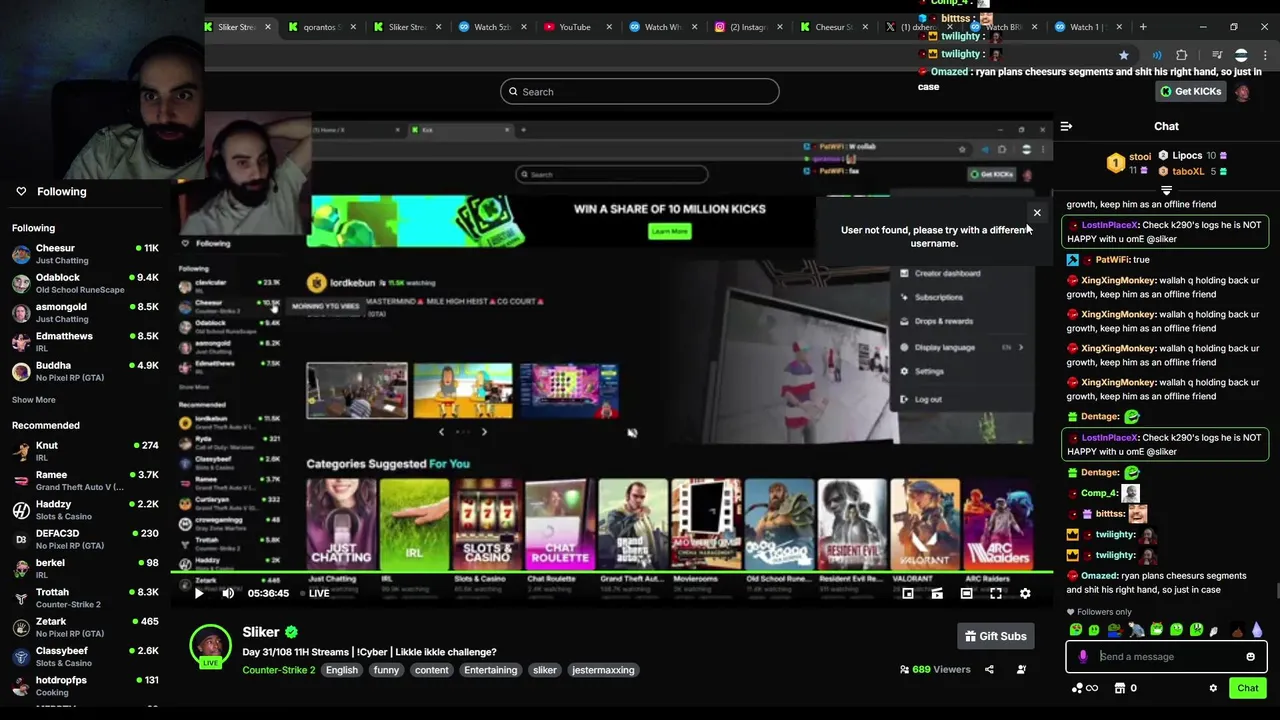Click the poop emote above chat input
This screenshot has width=1280, height=720.
point(1238,630)
